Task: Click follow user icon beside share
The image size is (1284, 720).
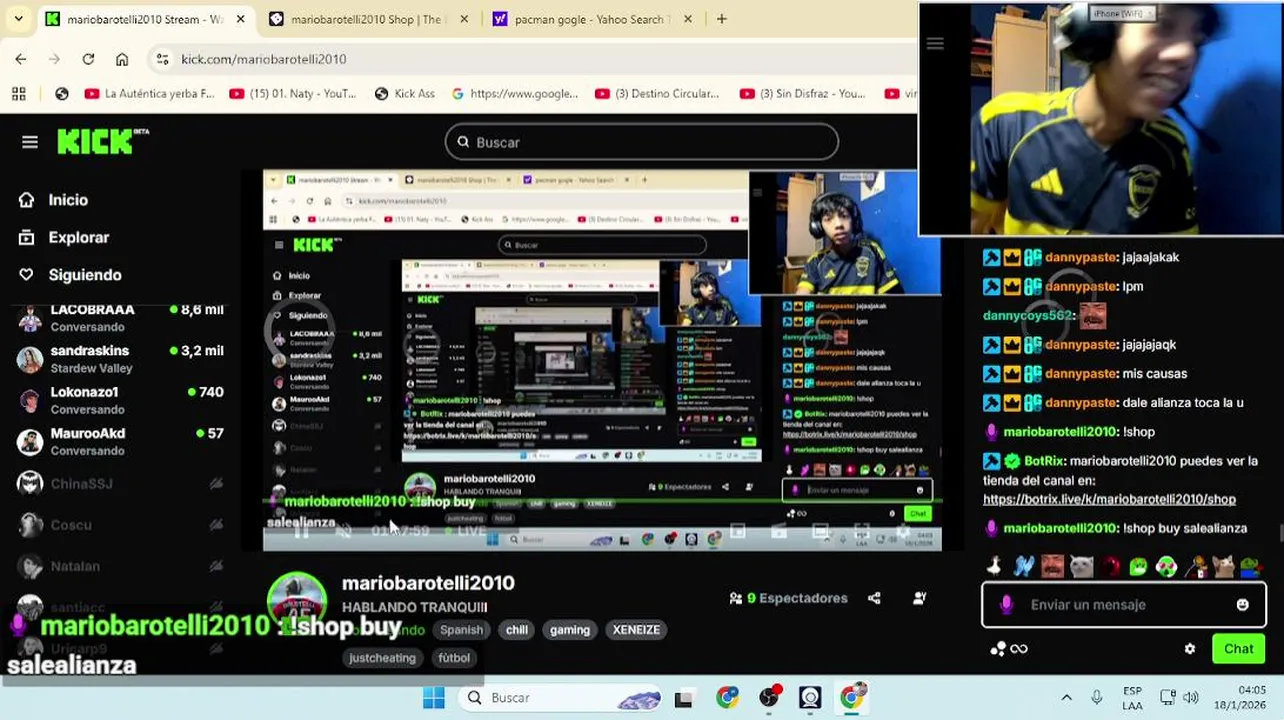Action: click(919, 598)
